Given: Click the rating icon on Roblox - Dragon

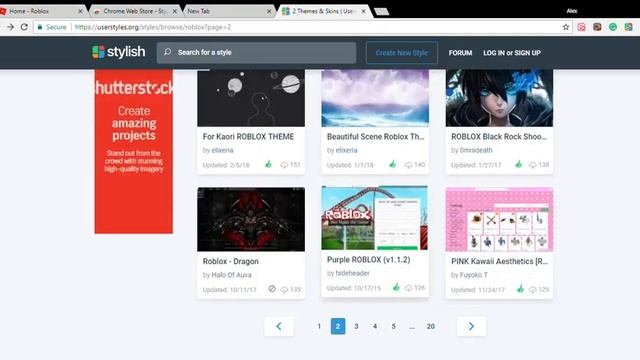Looking at the screenshot, I should pos(272,289).
